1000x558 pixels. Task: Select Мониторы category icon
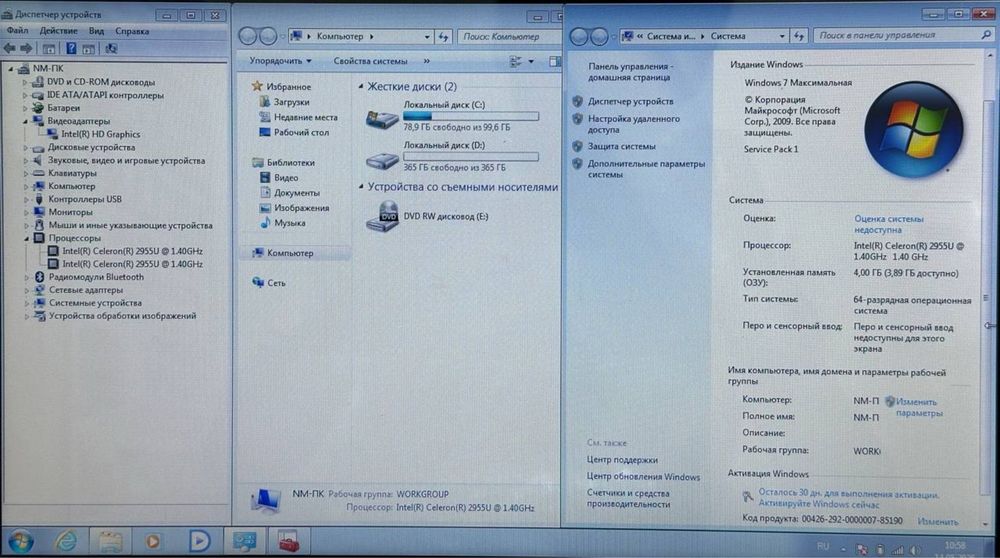click(x=39, y=212)
